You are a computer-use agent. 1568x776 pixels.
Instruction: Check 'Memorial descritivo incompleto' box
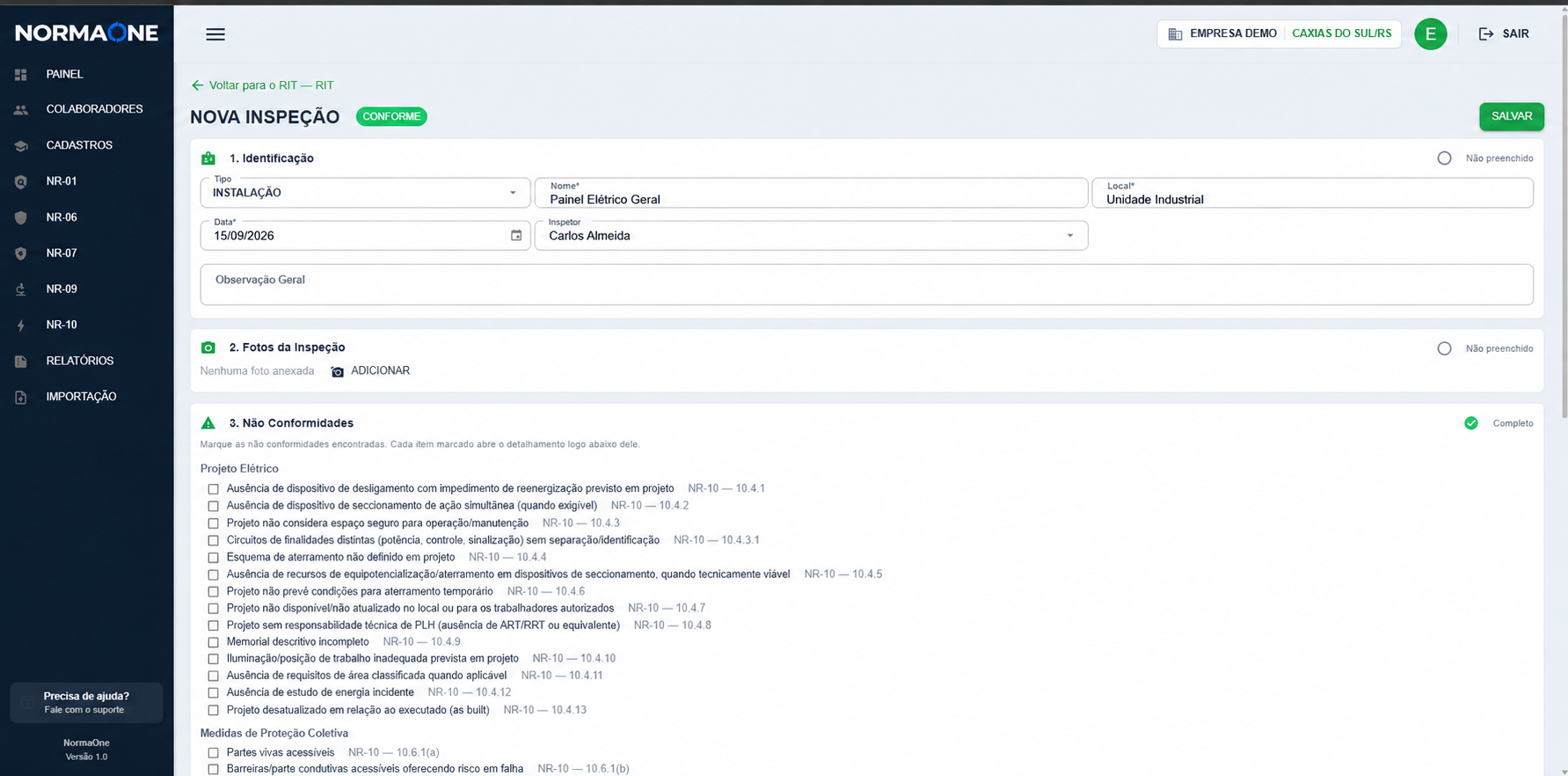(x=213, y=642)
